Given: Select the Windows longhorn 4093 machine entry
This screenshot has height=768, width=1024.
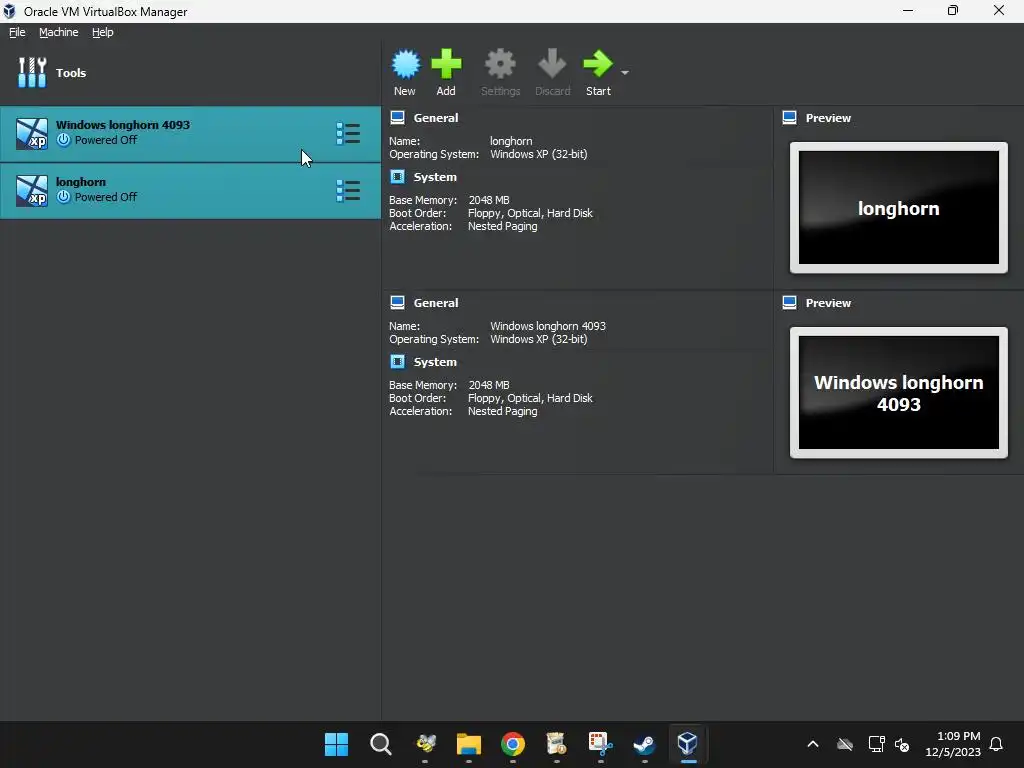Looking at the screenshot, I should point(190,134).
